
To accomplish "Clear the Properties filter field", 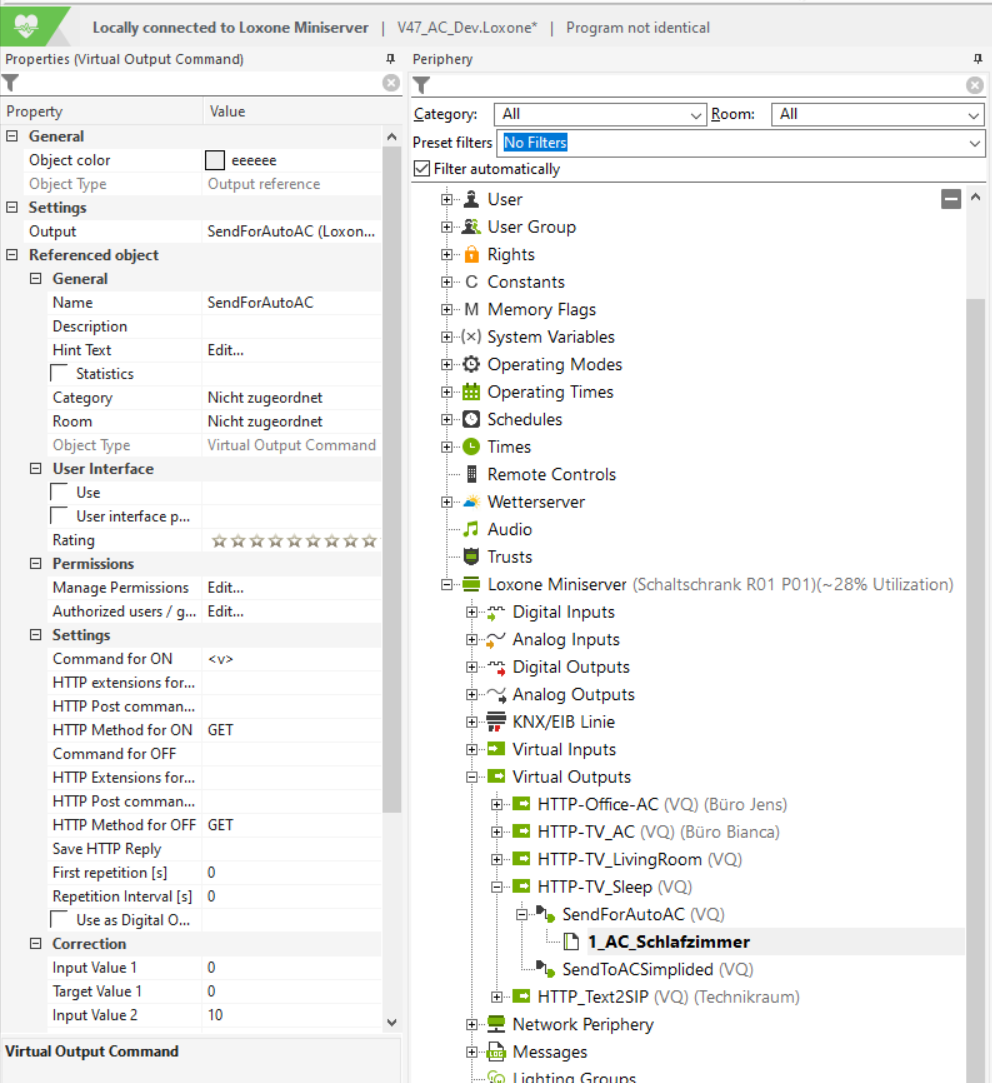I will pos(391,83).
